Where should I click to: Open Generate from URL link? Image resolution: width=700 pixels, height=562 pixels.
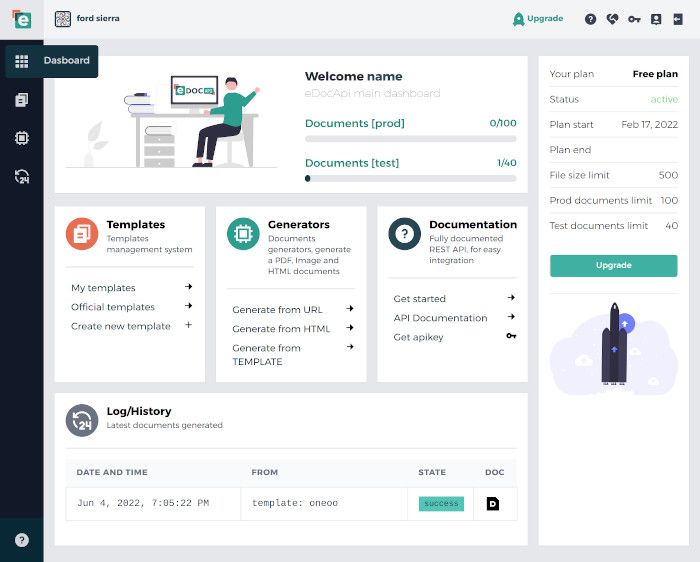[277, 310]
